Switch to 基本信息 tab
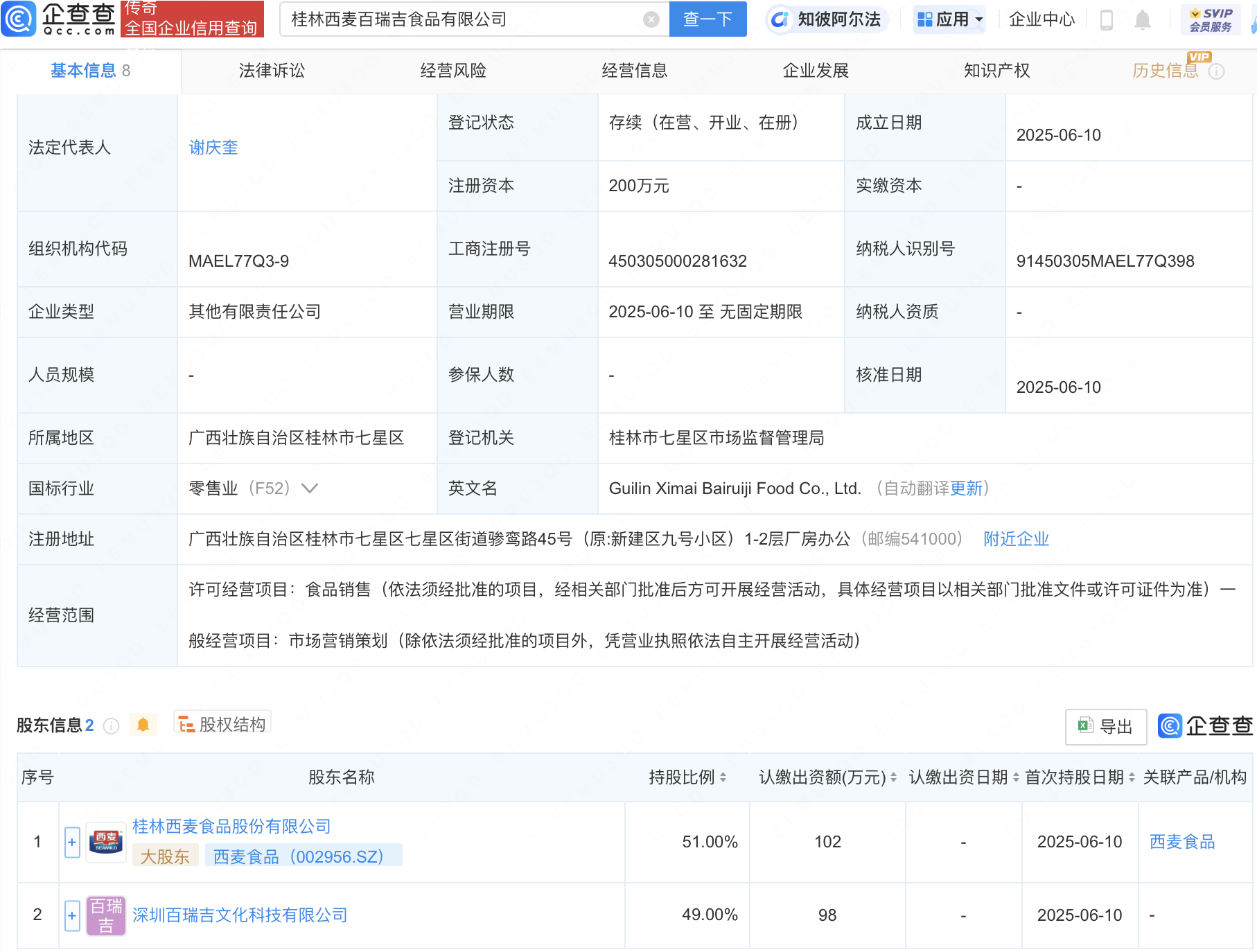This screenshot has height=952, width=1257. pos(90,71)
